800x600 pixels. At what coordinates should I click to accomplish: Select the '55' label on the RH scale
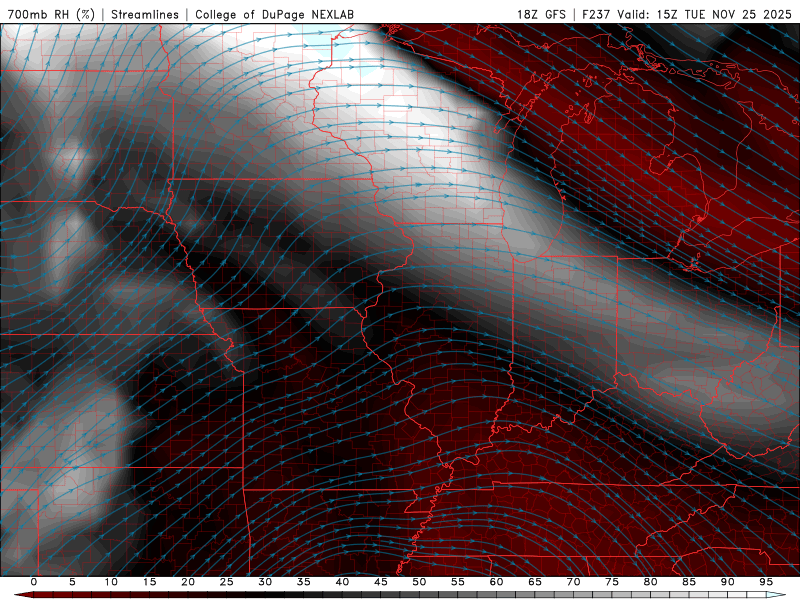pyautogui.click(x=458, y=582)
